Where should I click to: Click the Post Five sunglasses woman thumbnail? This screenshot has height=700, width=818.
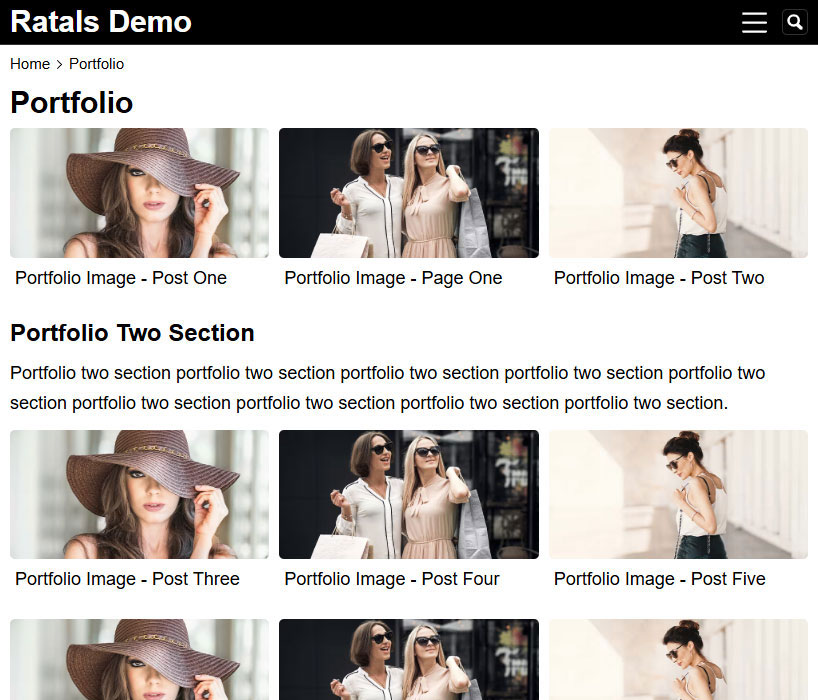(x=678, y=494)
